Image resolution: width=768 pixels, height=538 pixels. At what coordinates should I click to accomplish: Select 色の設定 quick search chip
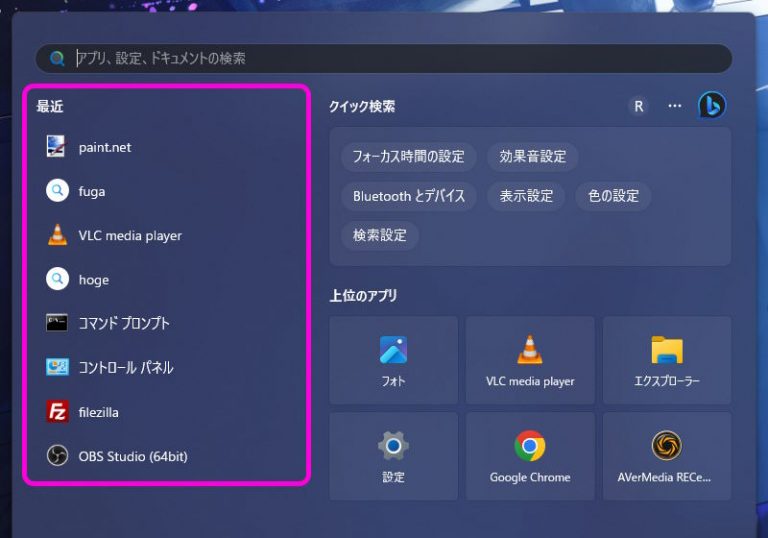[613, 196]
